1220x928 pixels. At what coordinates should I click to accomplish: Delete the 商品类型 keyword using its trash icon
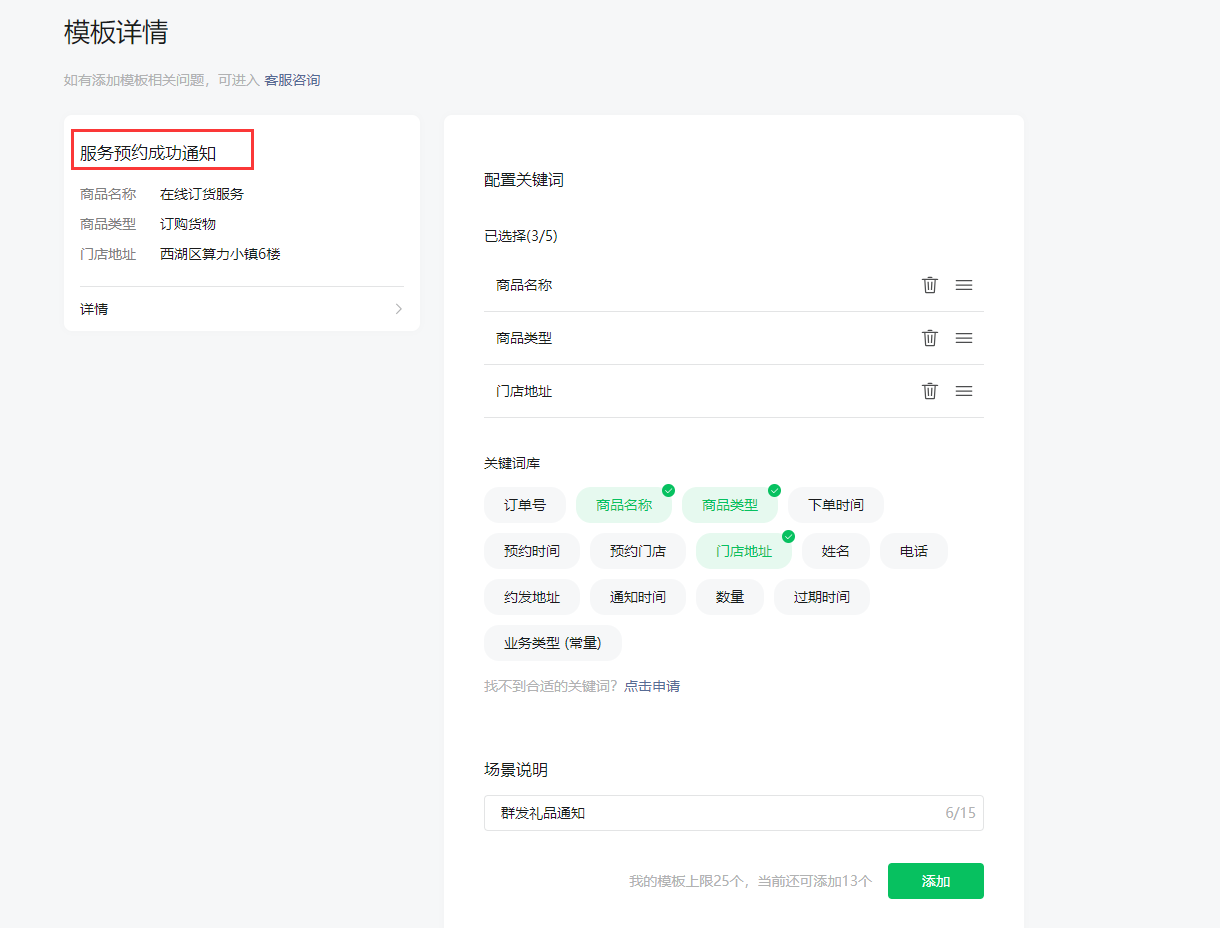click(929, 337)
